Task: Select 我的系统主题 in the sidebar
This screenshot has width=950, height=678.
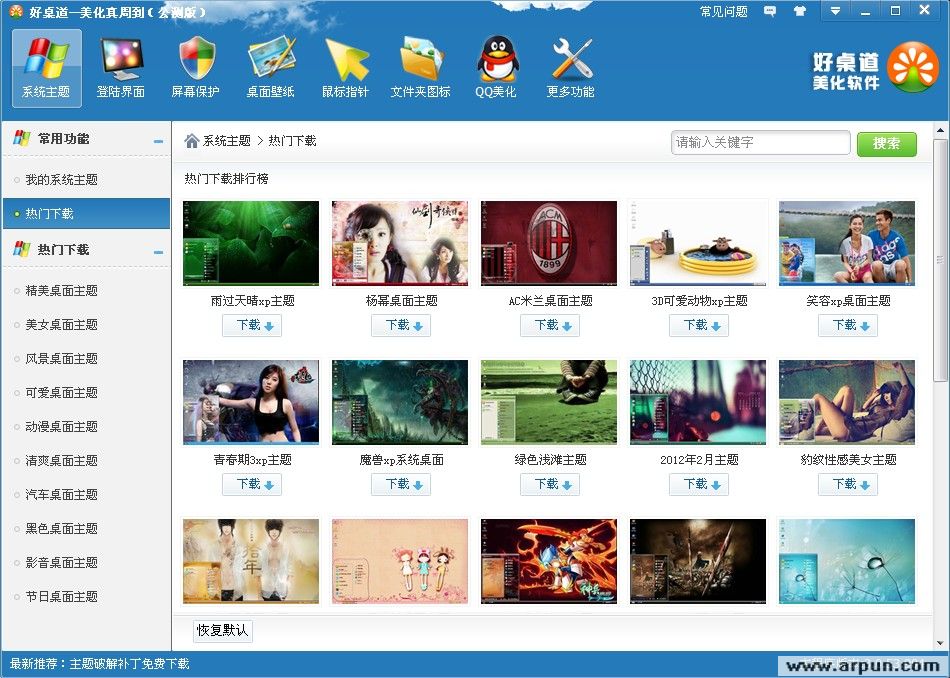Action: pos(62,180)
